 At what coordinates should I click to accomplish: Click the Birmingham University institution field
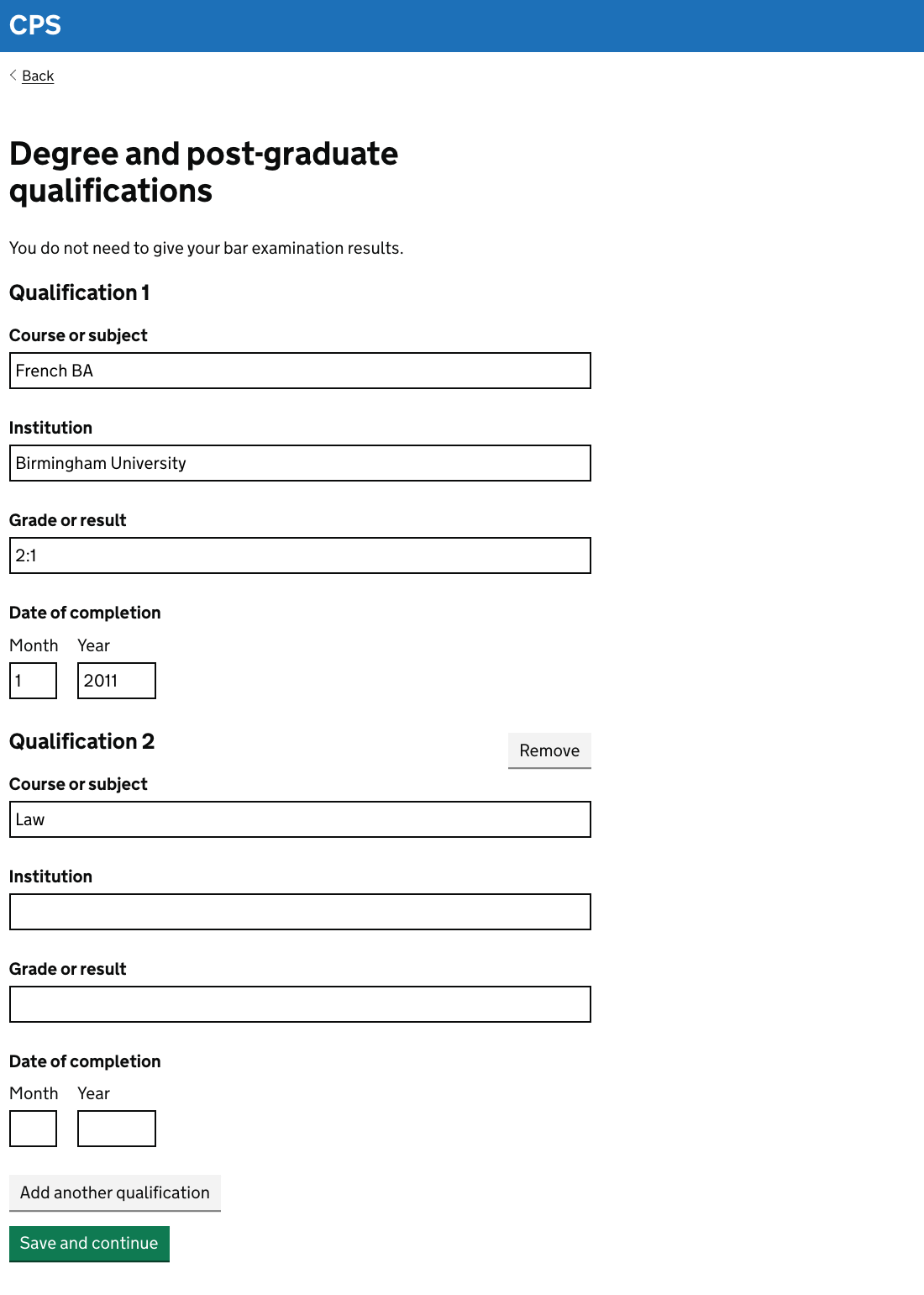(x=299, y=463)
